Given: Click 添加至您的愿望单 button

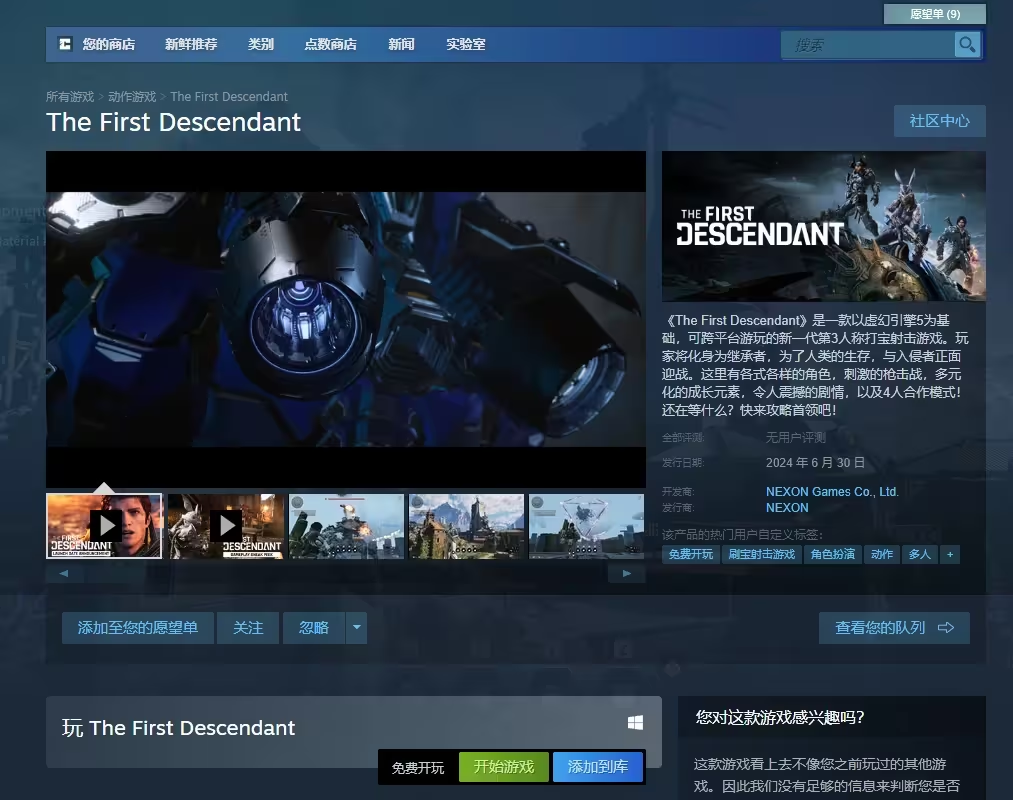Looking at the screenshot, I should click(x=138, y=627).
